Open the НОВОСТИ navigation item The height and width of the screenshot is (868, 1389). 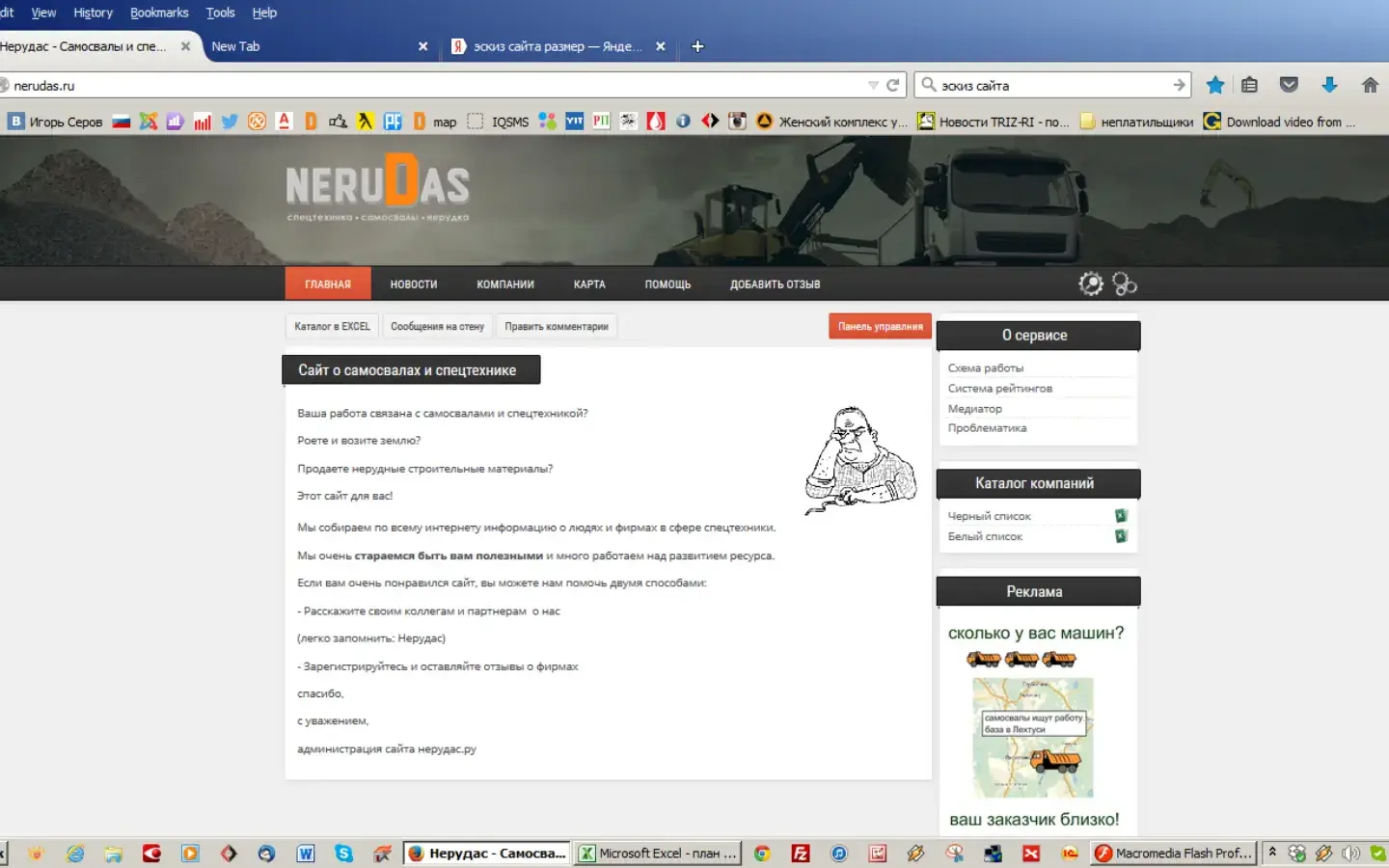[413, 285]
